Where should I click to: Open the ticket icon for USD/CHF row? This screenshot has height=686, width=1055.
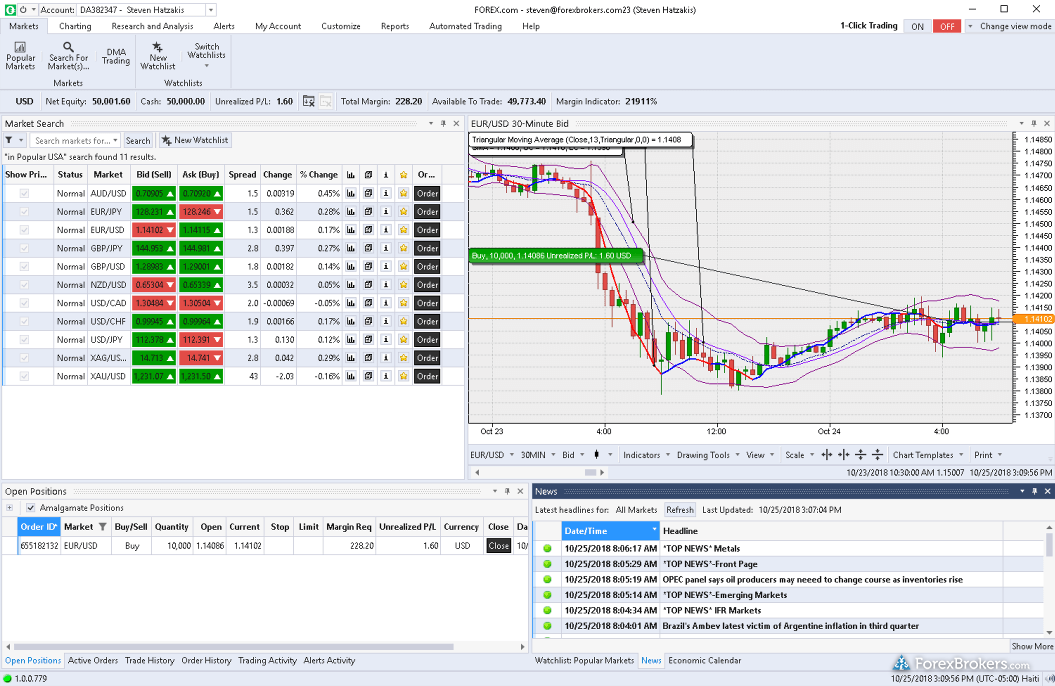[x=368, y=321]
